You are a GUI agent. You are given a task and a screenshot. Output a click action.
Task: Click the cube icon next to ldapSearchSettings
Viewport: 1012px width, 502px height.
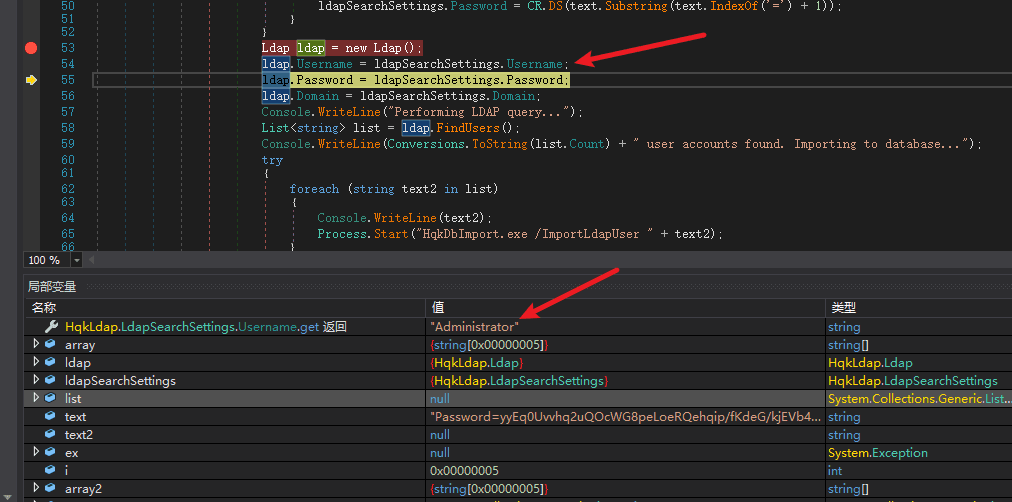[51, 381]
